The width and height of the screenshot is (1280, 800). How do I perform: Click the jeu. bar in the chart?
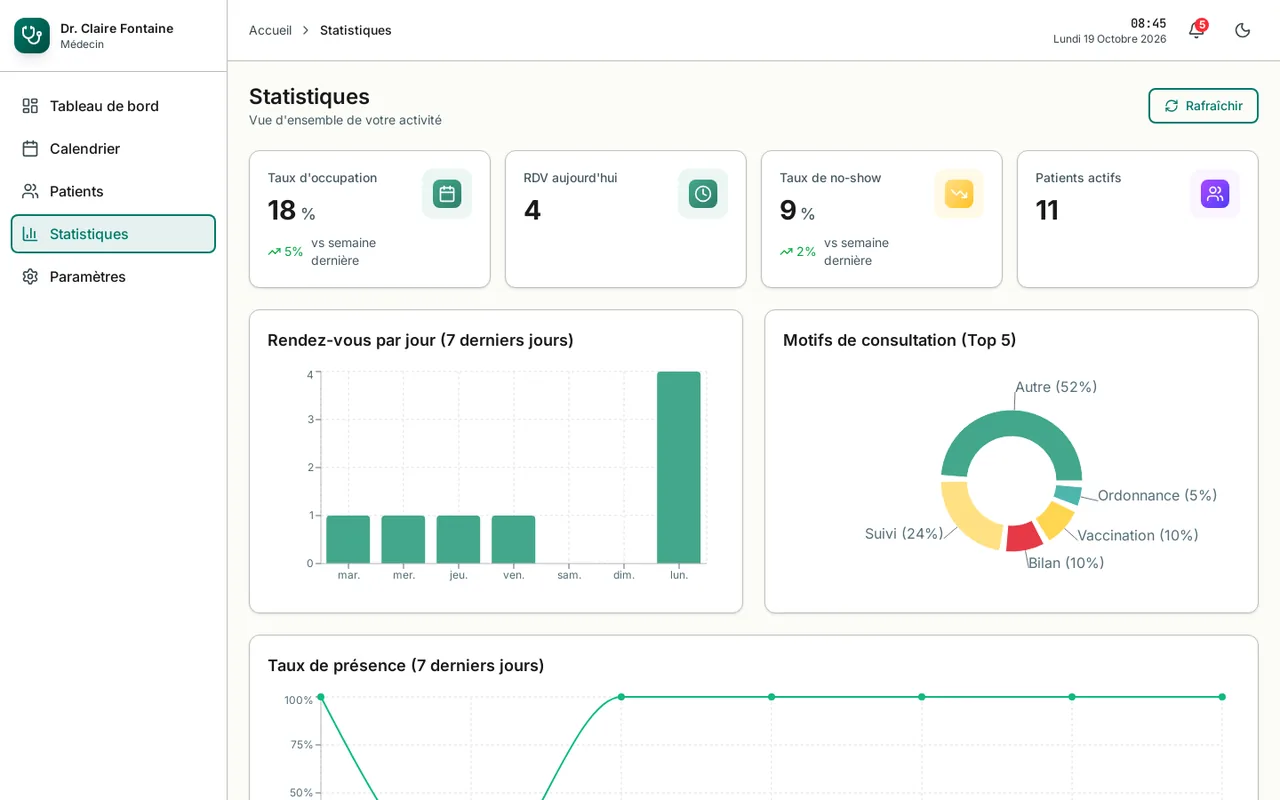[458, 539]
